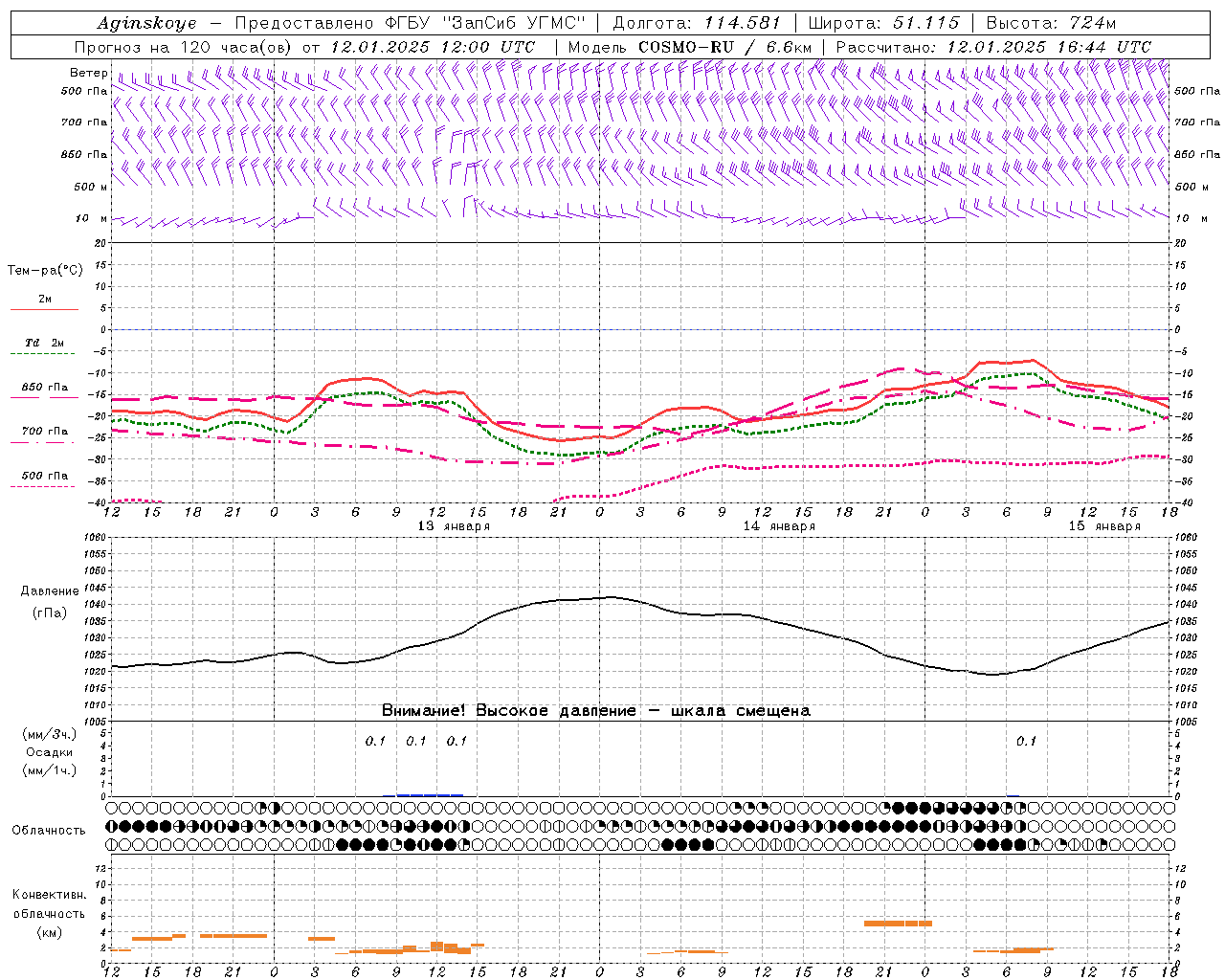Click the "Осадки" precipitation label
The height and width of the screenshot is (980, 1225).
click(x=50, y=752)
